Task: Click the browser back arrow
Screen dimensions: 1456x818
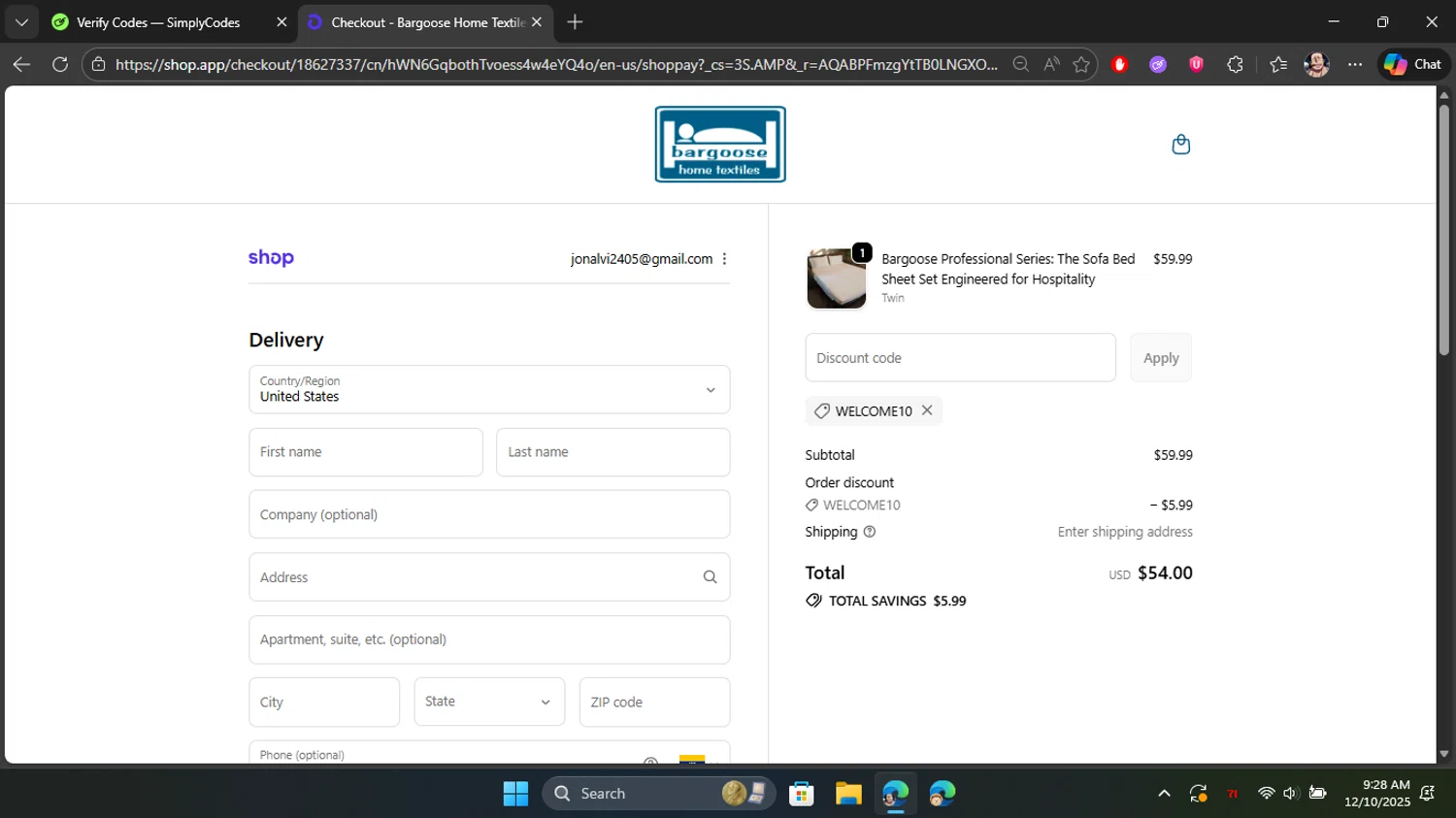Action: pos(21,64)
